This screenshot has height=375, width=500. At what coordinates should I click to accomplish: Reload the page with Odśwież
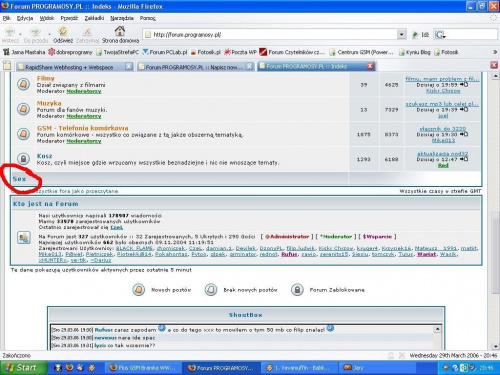click(63, 32)
